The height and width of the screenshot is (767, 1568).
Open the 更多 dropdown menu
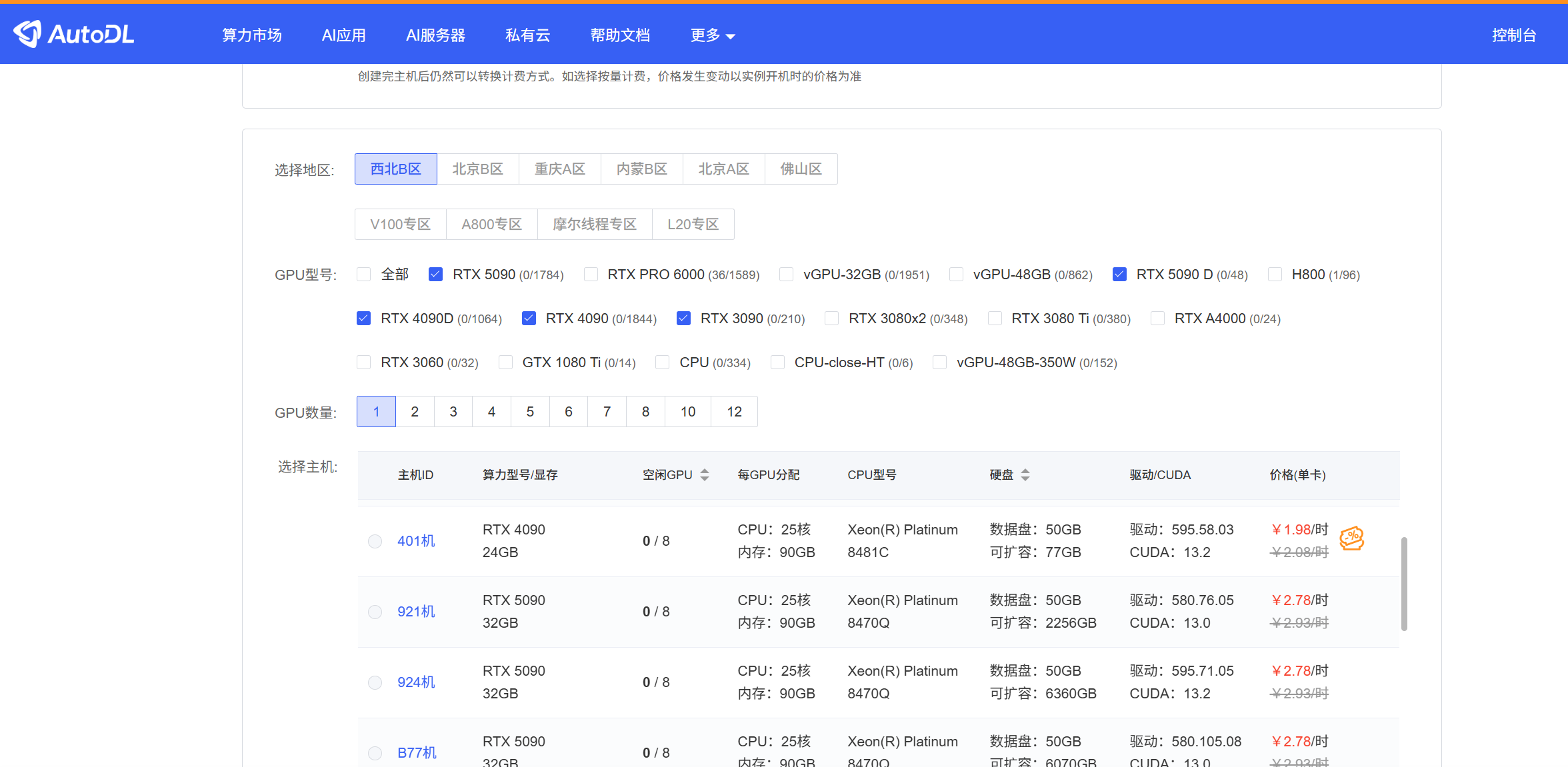tap(713, 35)
